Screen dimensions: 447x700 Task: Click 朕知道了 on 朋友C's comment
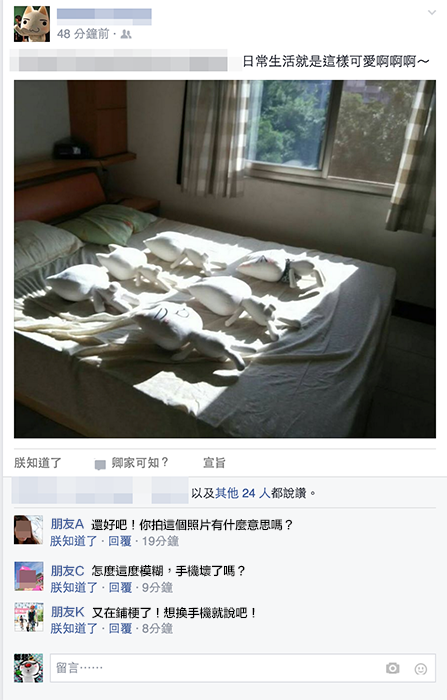(x=74, y=588)
